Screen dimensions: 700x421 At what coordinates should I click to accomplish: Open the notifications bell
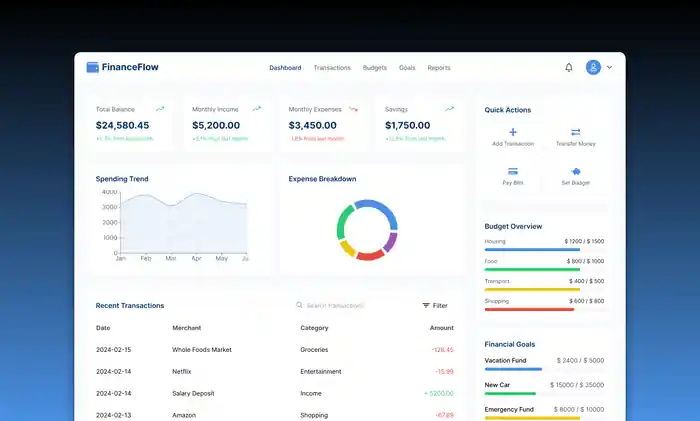point(569,67)
